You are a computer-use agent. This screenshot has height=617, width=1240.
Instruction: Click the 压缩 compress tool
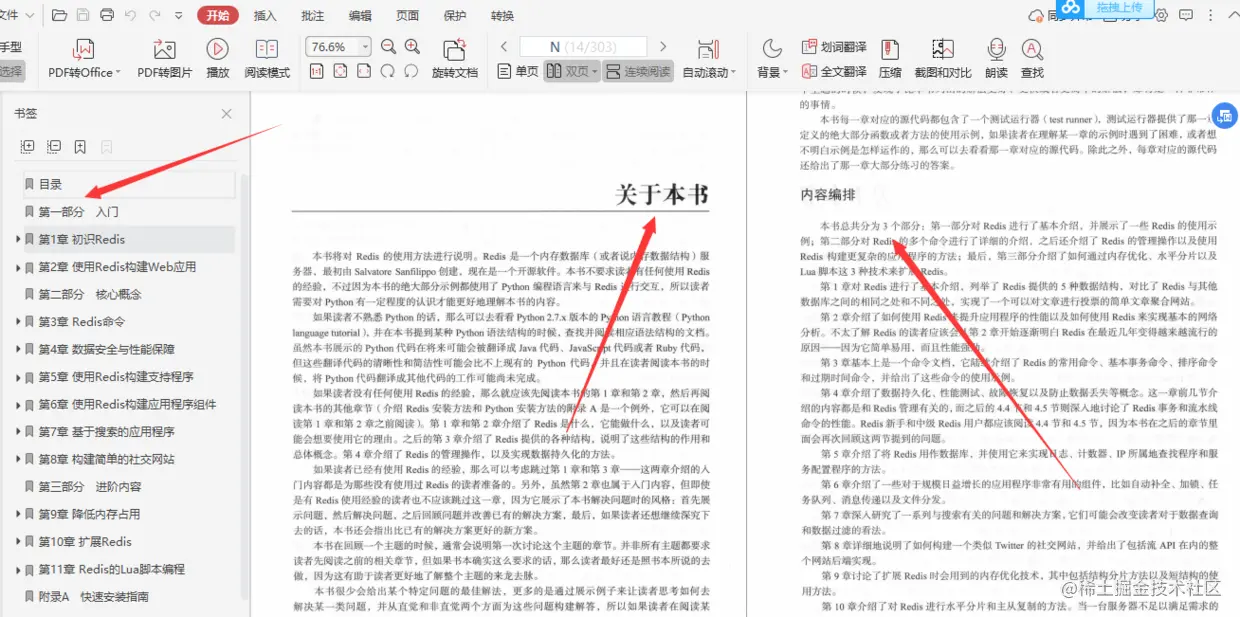889,58
